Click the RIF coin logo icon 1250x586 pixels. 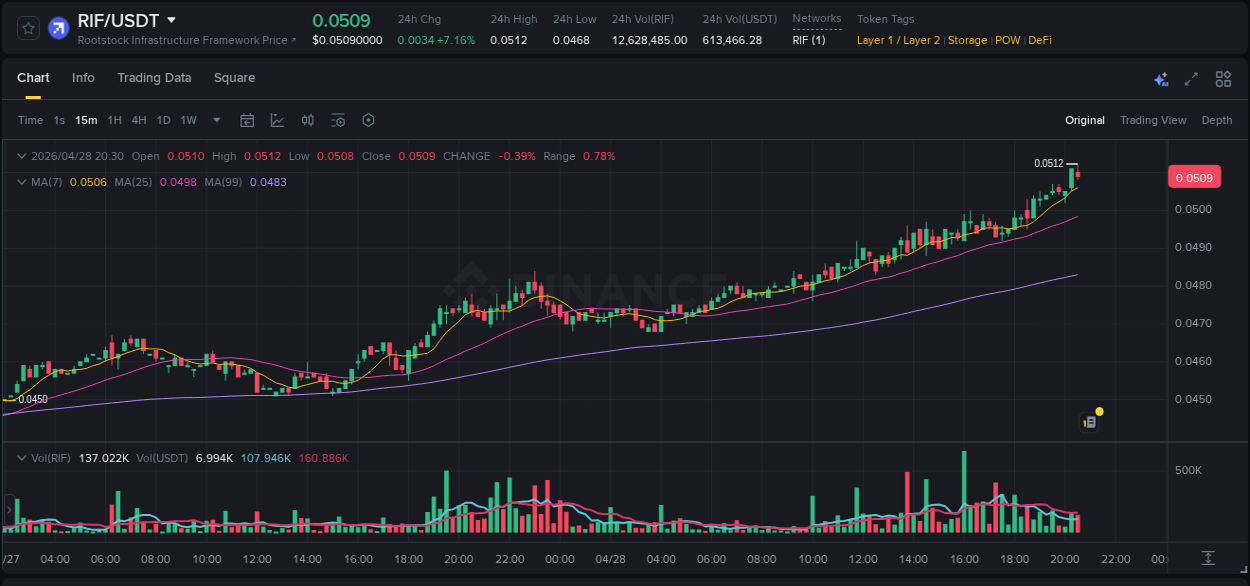coord(58,28)
